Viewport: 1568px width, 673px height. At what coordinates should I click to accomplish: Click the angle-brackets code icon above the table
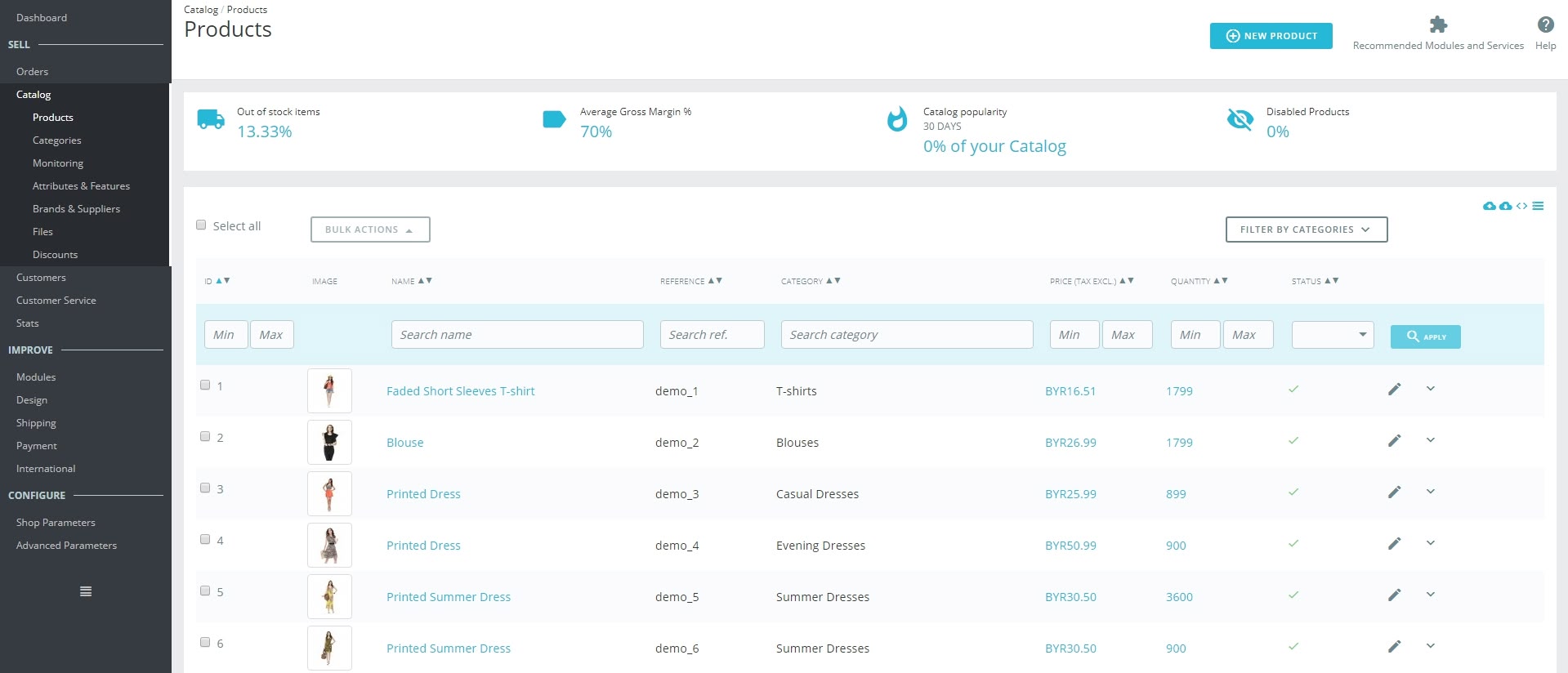click(1521, 206)
